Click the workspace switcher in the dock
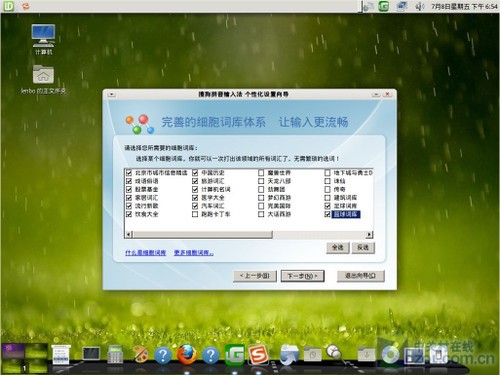Screen dimensions: 500x375 25,358
